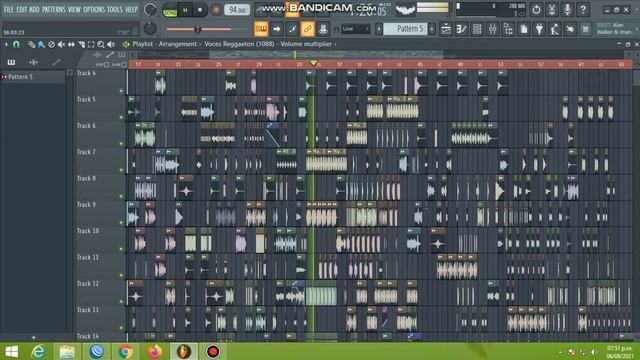Select the Slice tool
640x360 pixels.
pos(81,44)
